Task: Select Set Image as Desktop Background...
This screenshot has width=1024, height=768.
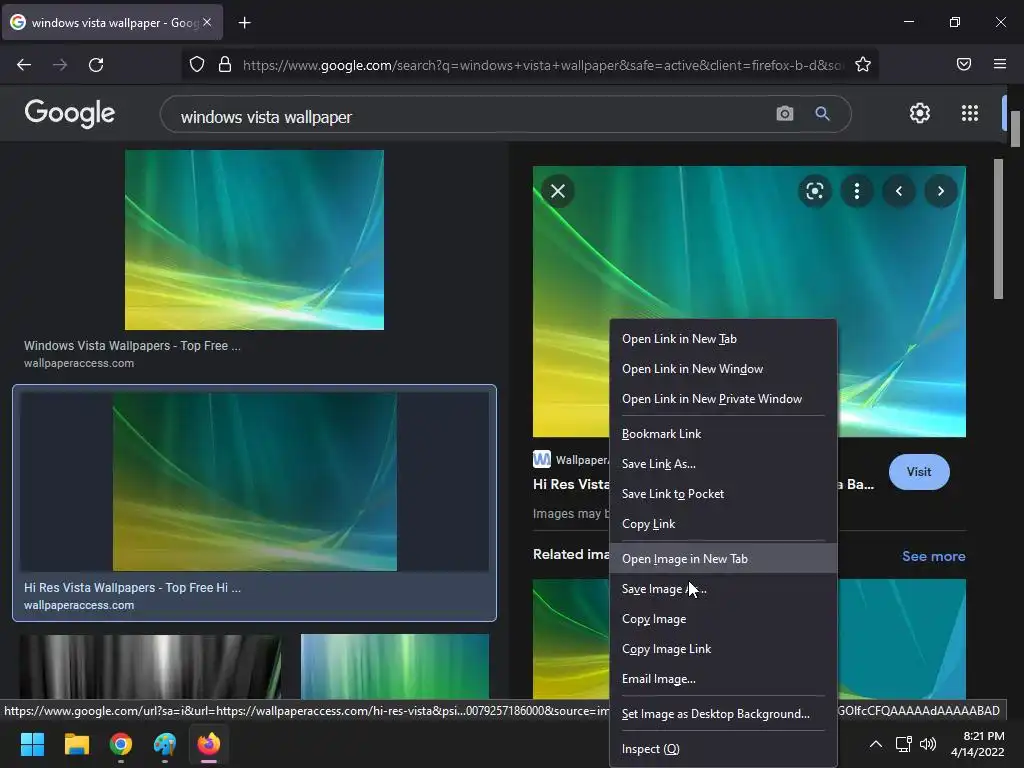Action: click(x=723, y=714)
